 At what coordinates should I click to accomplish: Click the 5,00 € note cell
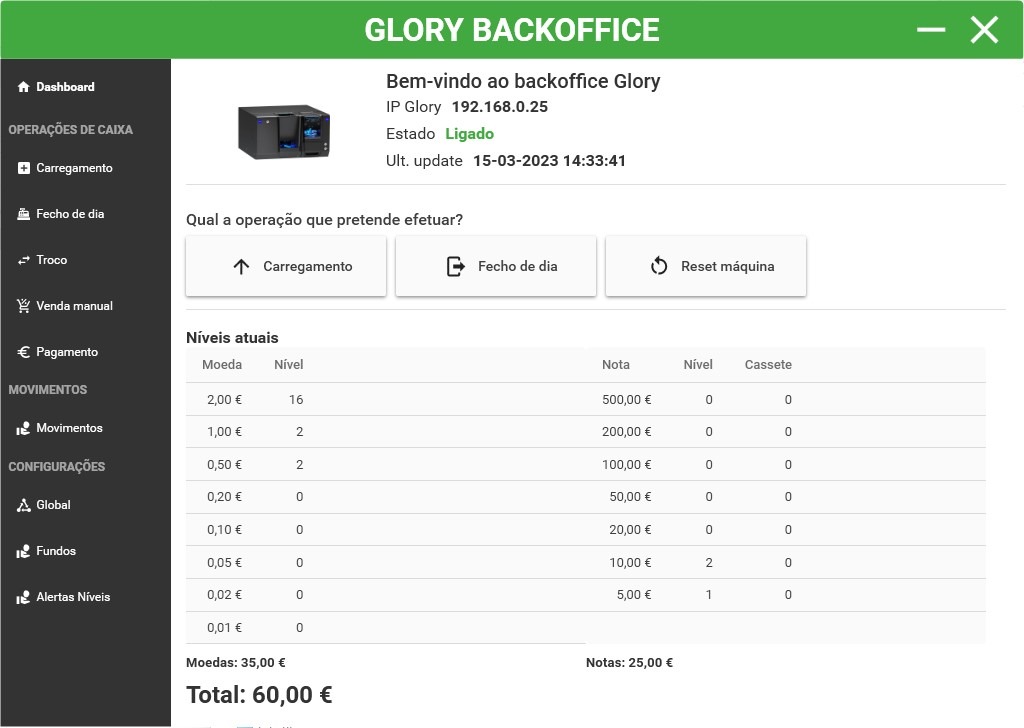coord(633,595)
